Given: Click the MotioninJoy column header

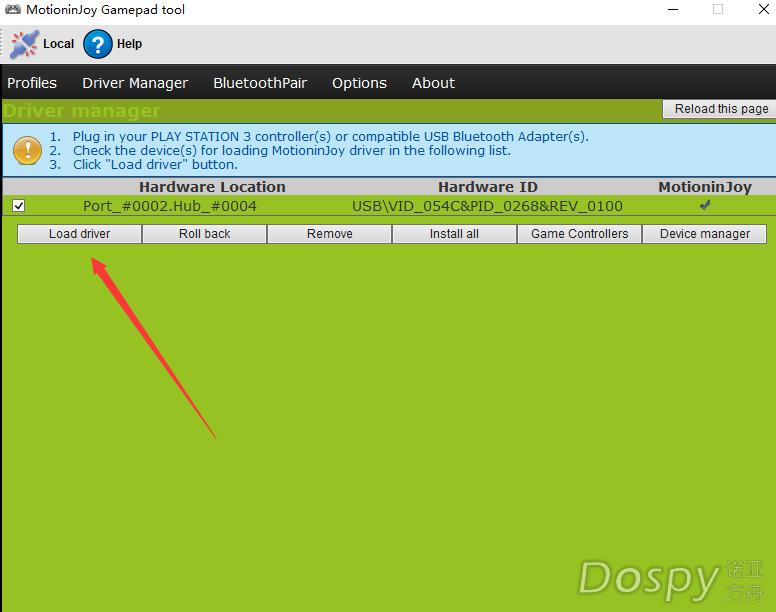Looking at the screenshot, I should click(705, 187).
